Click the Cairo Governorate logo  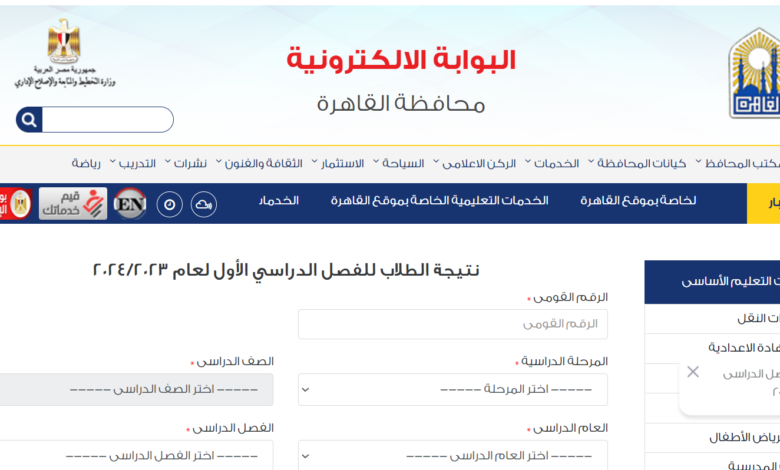(x=754, y=73)
